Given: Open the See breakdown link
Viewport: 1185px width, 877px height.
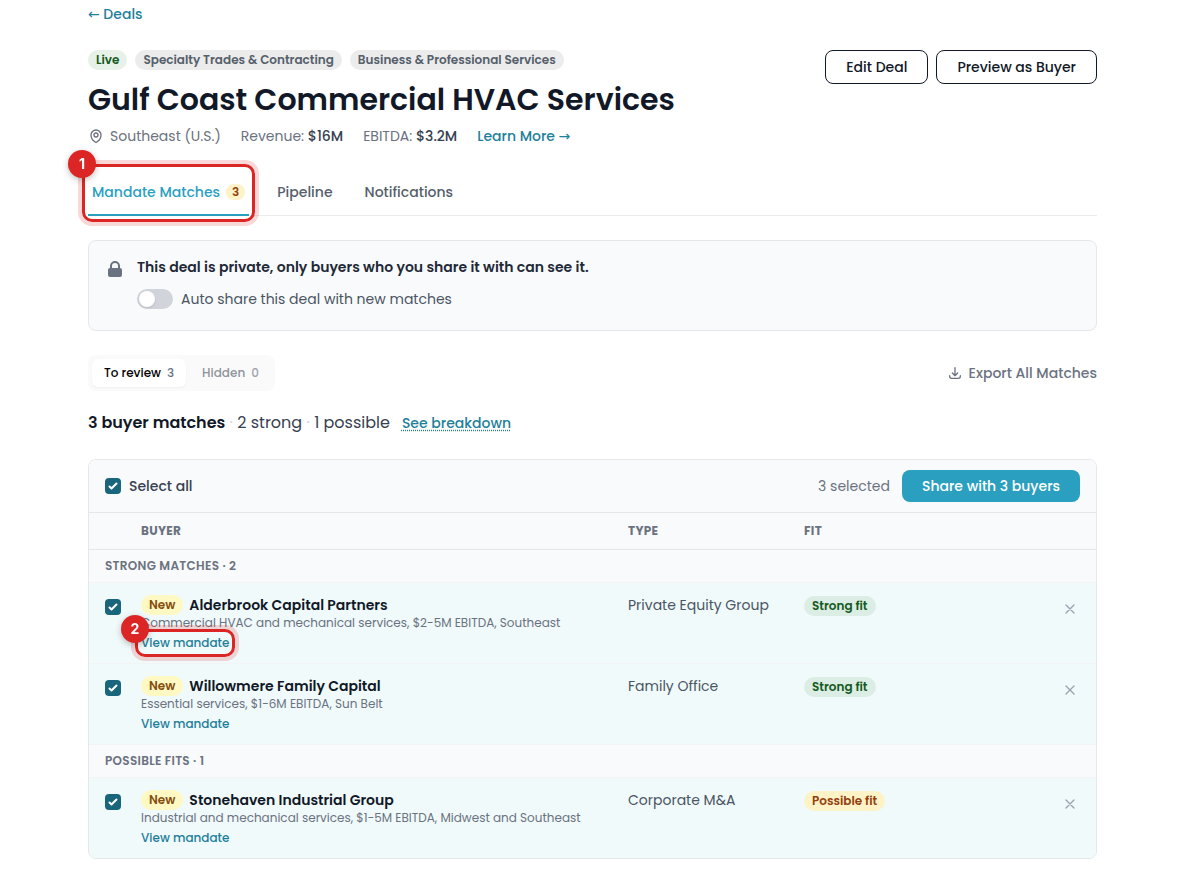Looking at the screenshot, I should 456,423.
